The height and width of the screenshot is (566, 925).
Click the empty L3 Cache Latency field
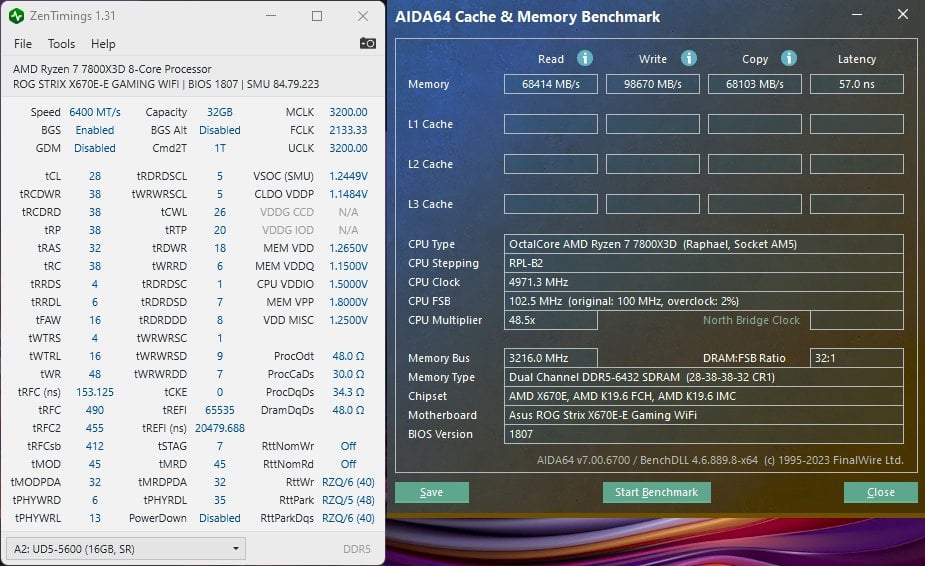(857, 204)
